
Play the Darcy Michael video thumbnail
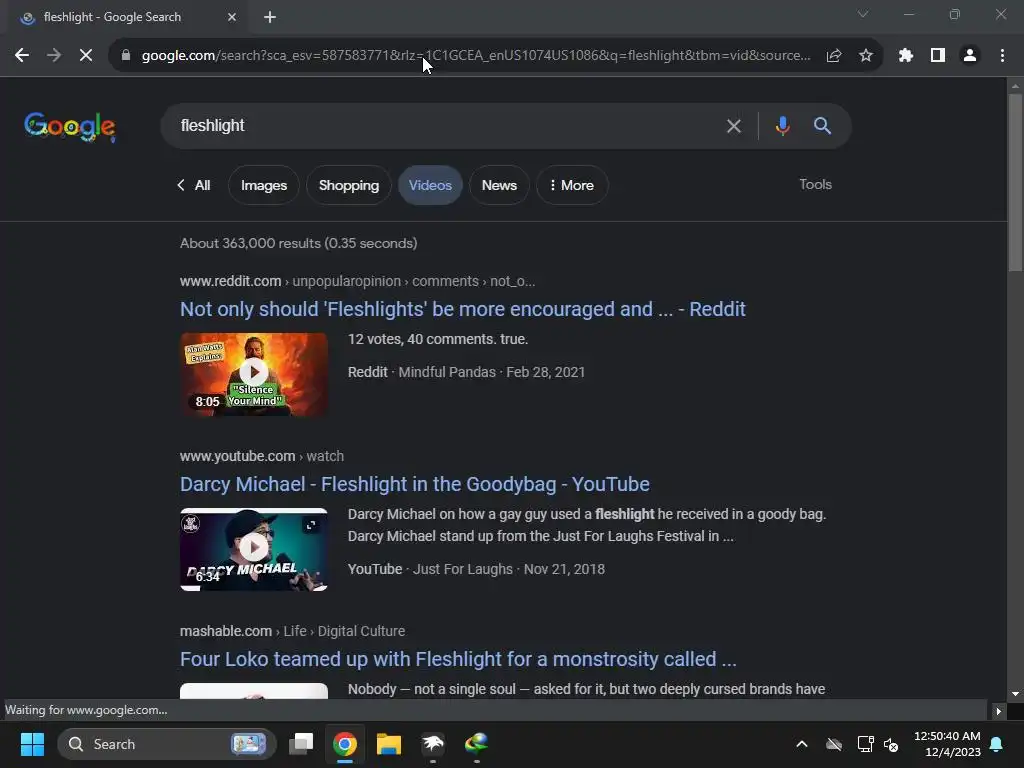[254, 549]
